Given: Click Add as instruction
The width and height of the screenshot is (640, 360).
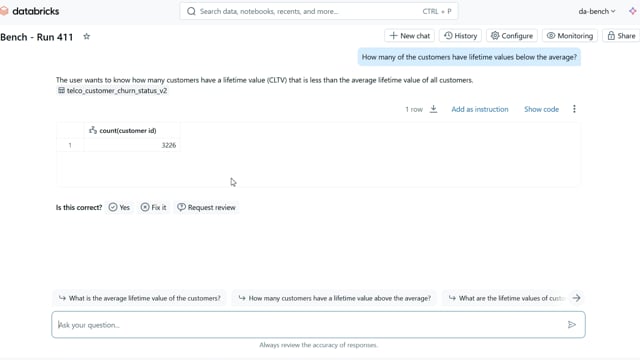Looking at the screenshot, I should tap(480, 109).
